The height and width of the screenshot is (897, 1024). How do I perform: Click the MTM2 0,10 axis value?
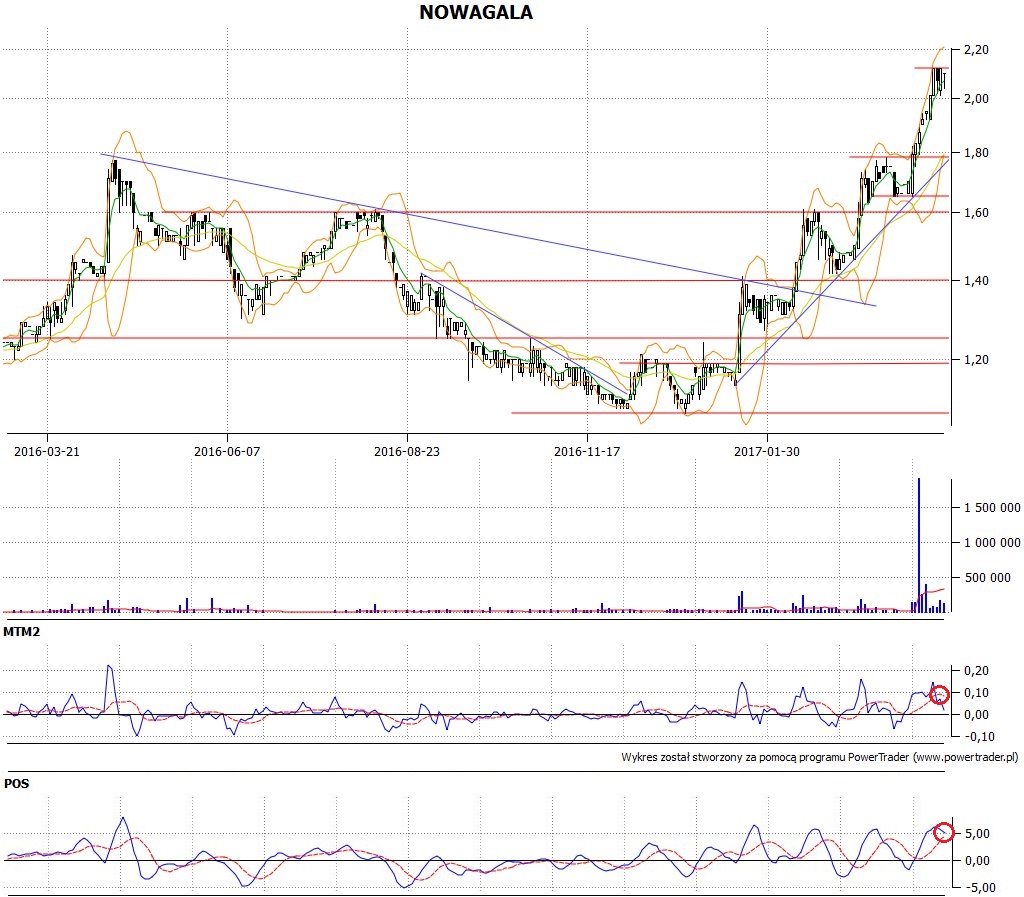point(976,693)
